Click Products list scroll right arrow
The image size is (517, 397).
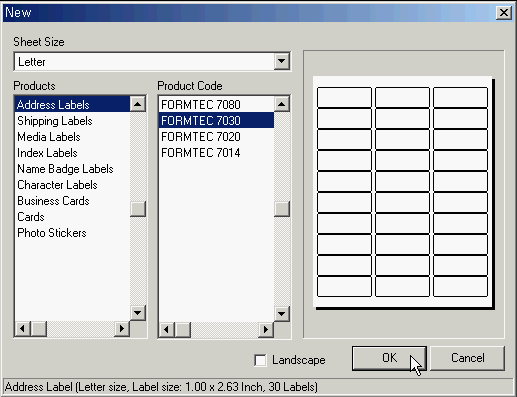pyautogui.click(x=122, y=329)
